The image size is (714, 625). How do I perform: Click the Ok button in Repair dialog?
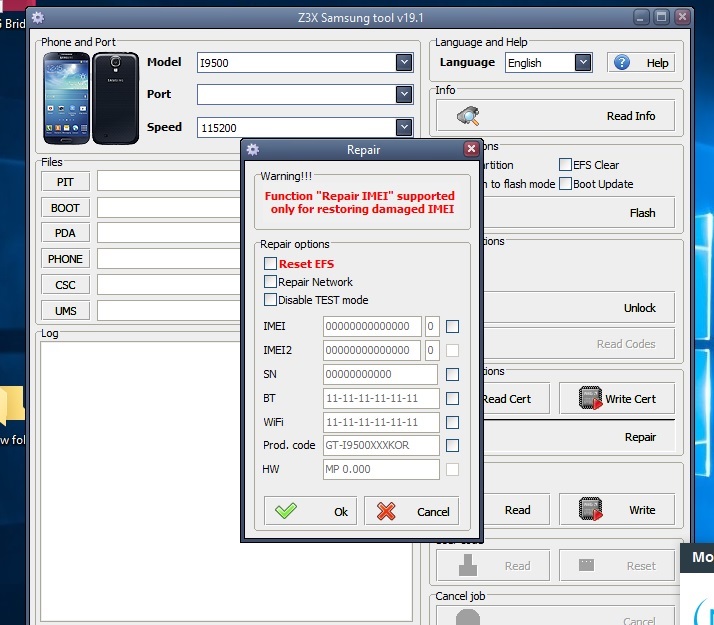[x=310, y=511]
